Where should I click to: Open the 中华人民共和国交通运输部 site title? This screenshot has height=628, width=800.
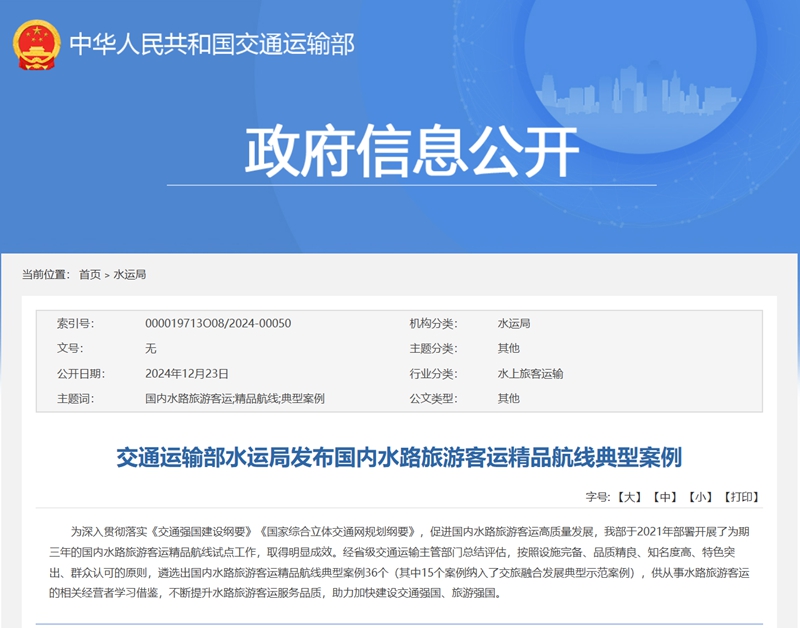tap(212, 44)
